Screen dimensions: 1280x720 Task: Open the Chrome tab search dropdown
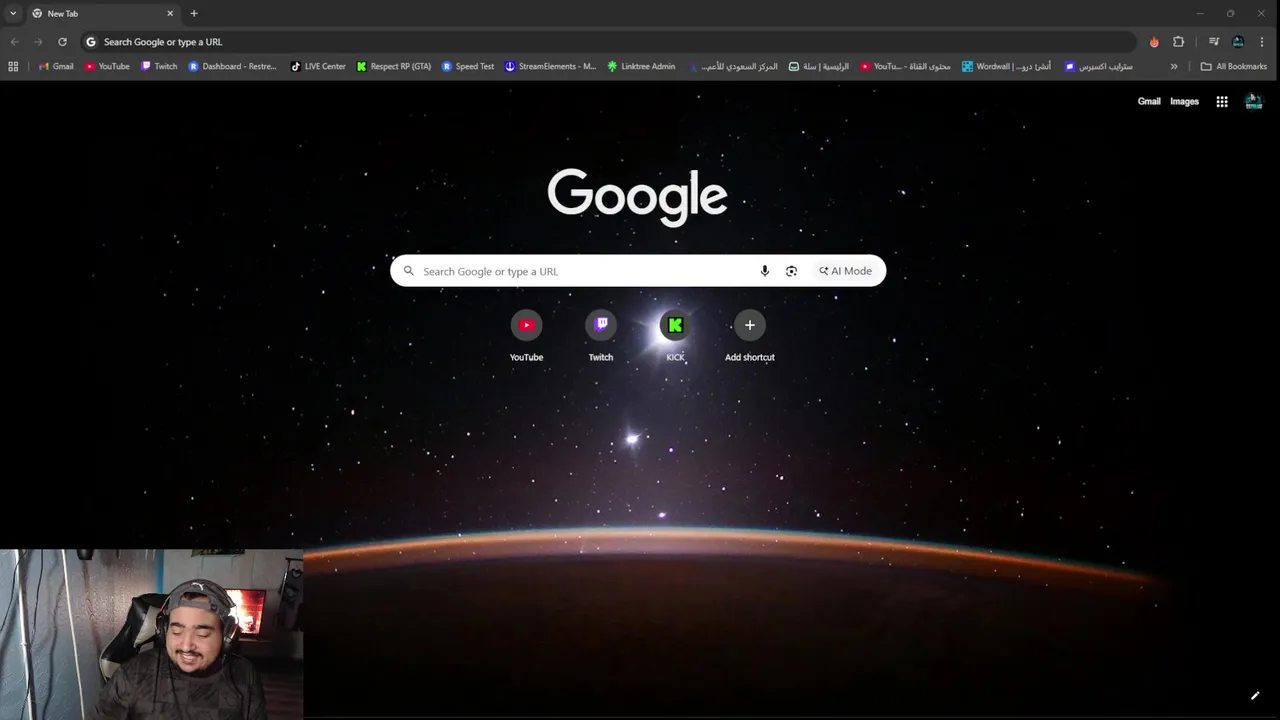[x=13, y=13]
